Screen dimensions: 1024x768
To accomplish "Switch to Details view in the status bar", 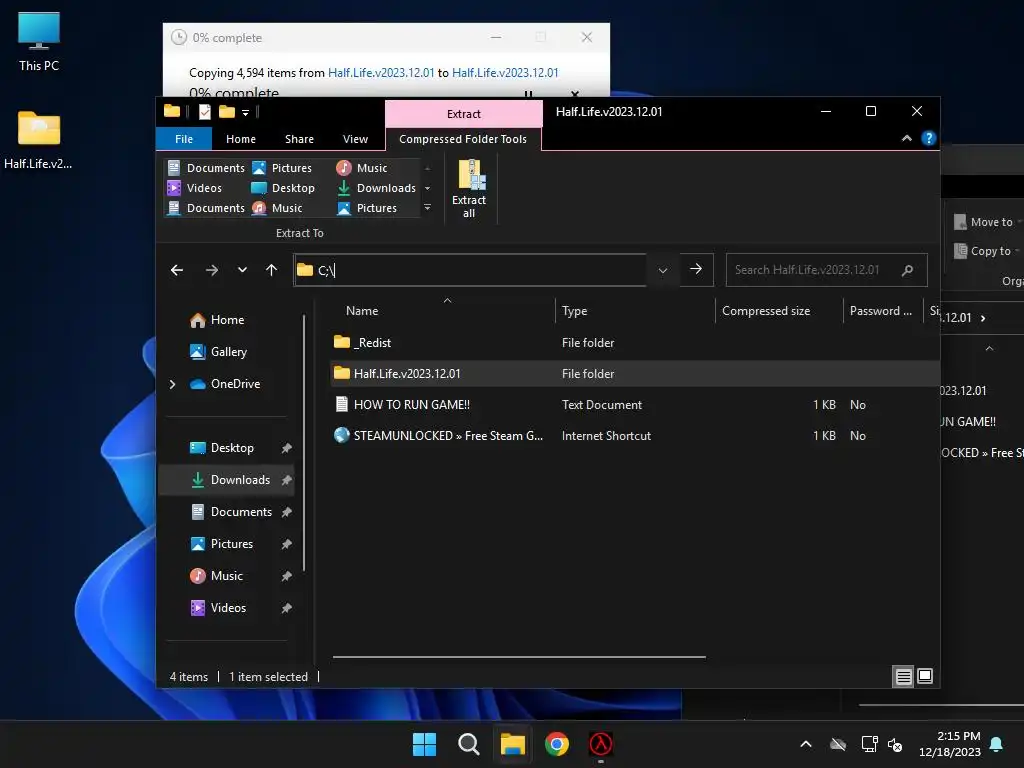I will pyautogui.click(x=903, y=677).
